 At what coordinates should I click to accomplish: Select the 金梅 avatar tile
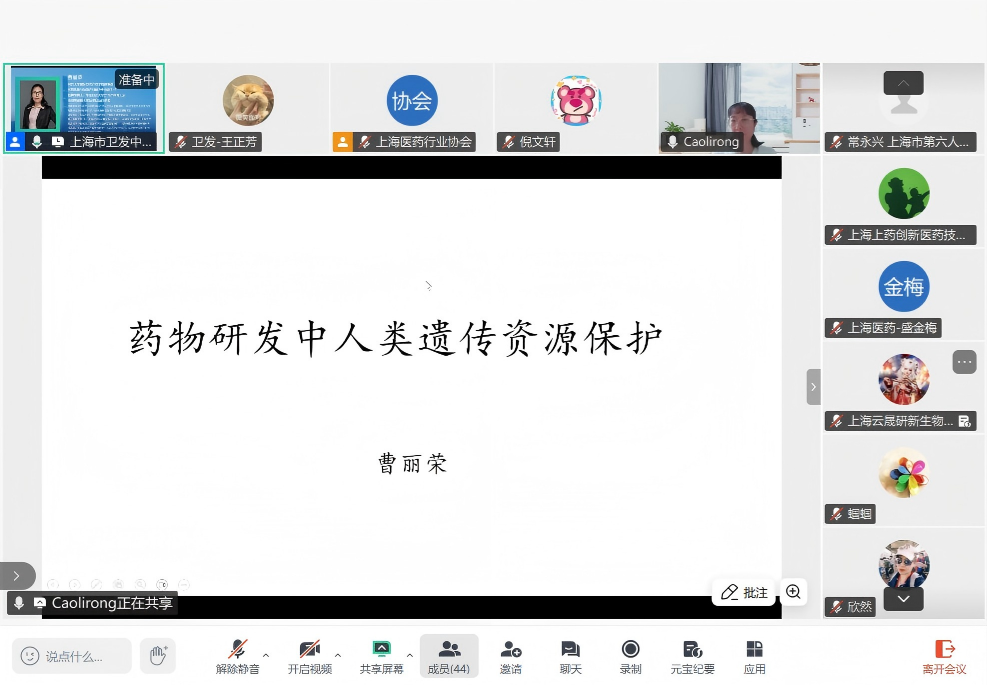click(x=903, y=286)
